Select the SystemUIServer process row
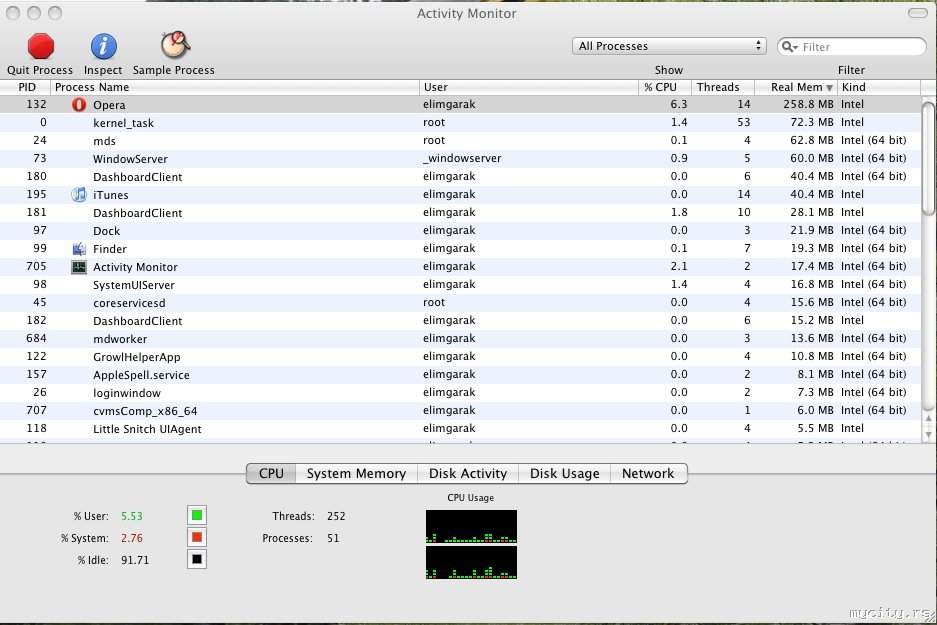This screenshot has height=625, width=937. pos(460,284)
